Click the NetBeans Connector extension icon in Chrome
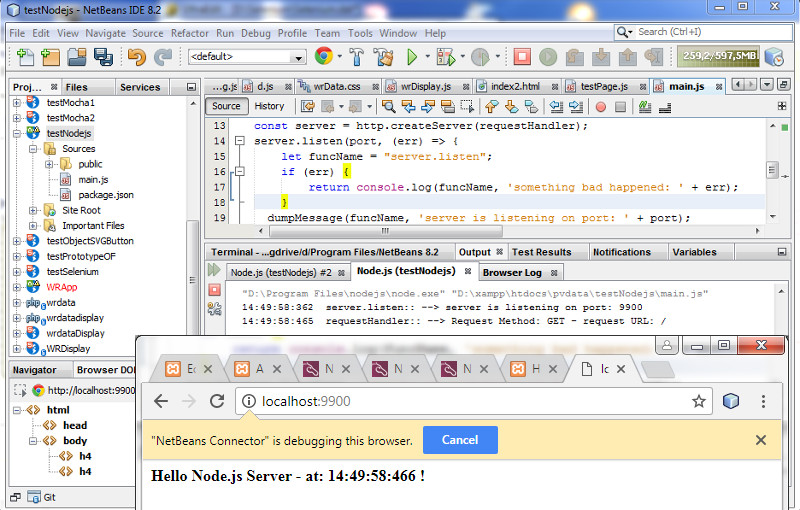 (x=731, y=401)
